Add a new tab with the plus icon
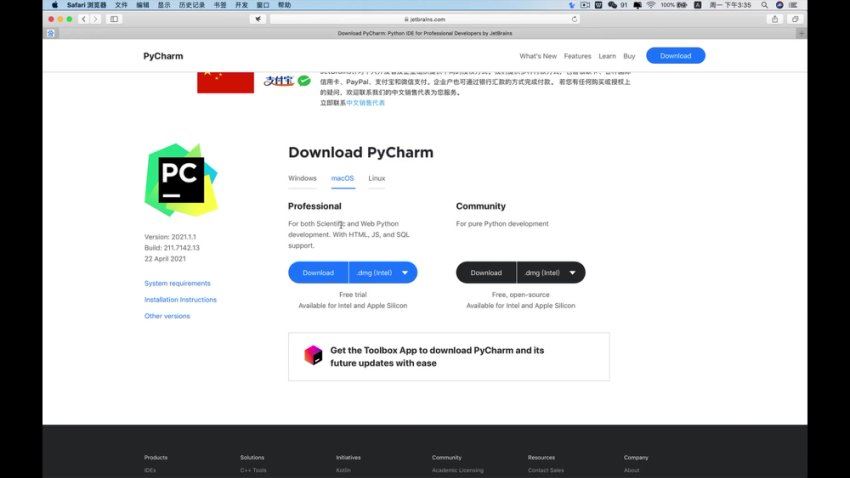 [x=801, y=33]
